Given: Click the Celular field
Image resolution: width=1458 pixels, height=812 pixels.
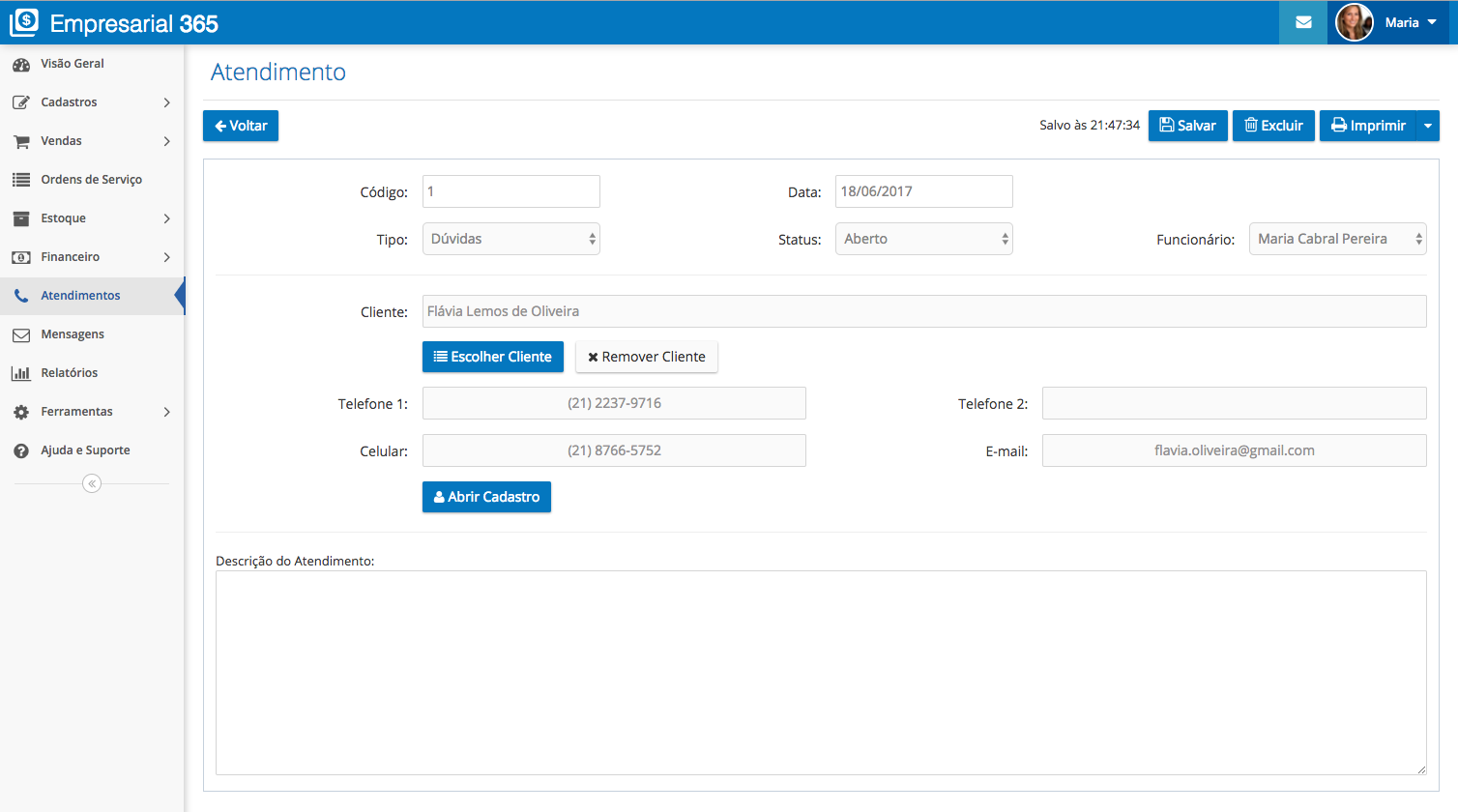Looking at the screenshot, I should 614,450.
